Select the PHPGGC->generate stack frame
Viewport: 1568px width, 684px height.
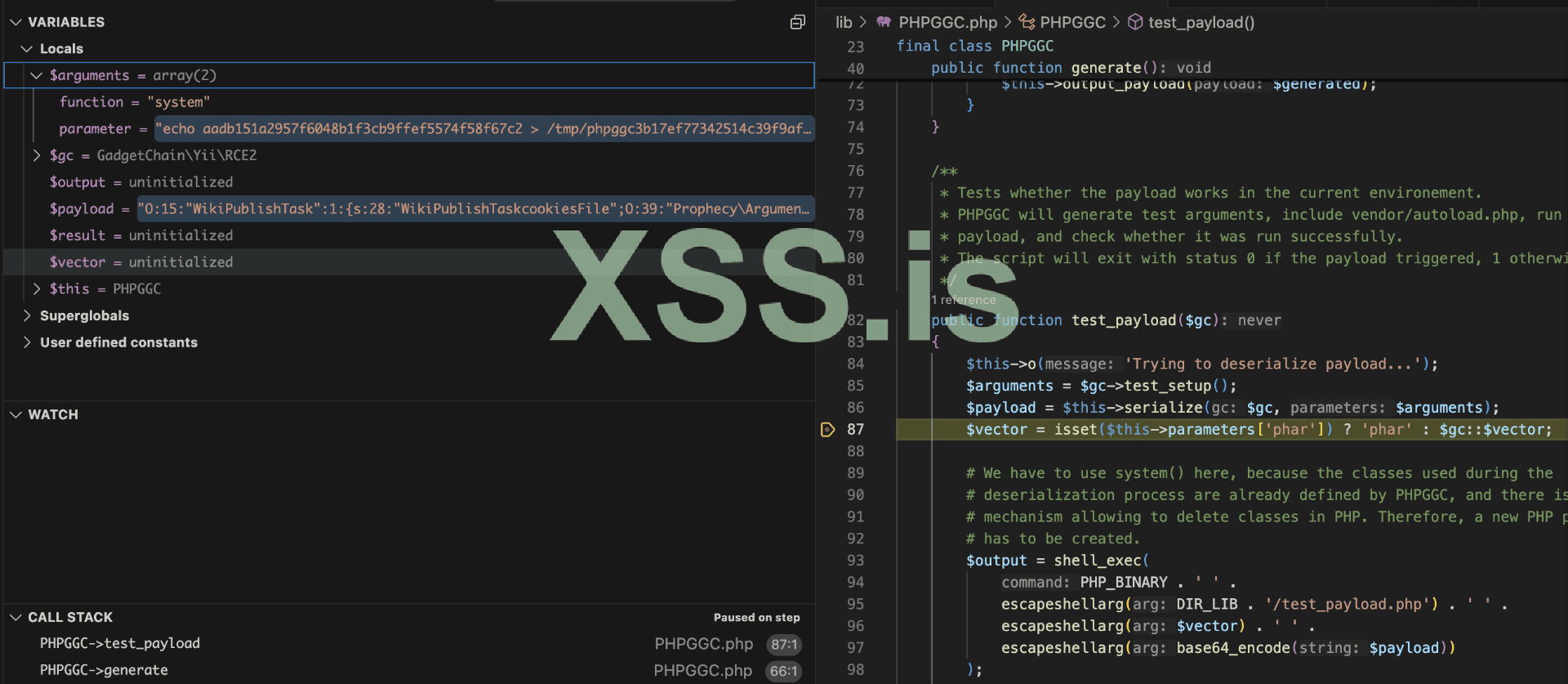click(x=104, y=670)
